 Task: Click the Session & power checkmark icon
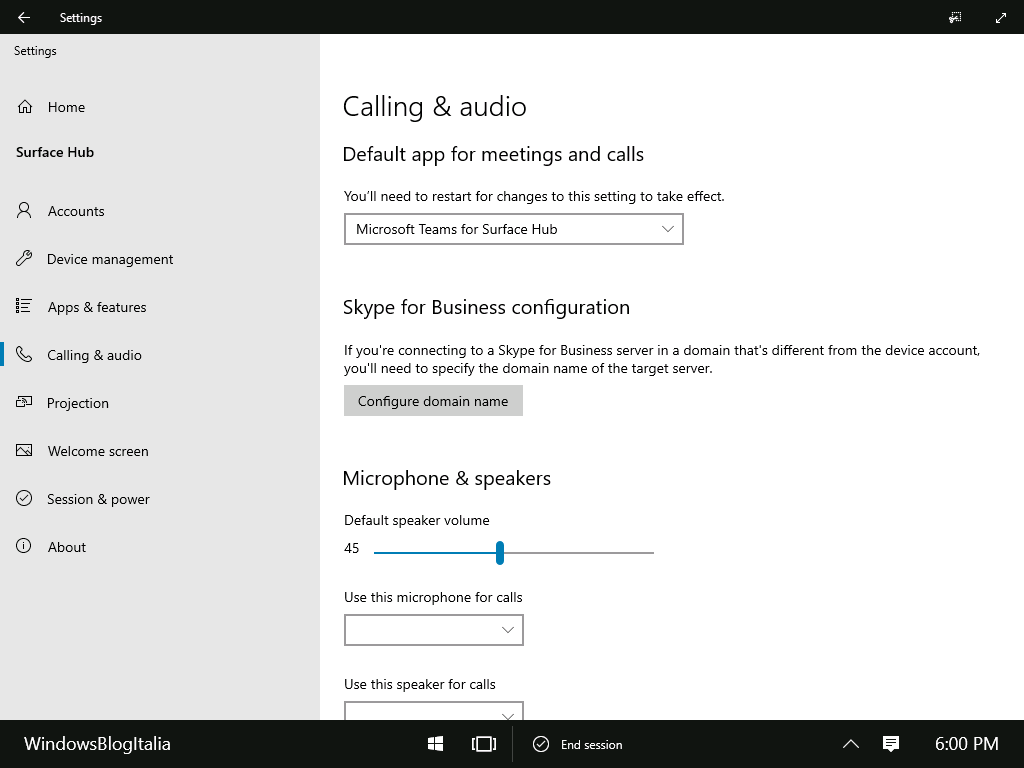click(x=24, y=498)
